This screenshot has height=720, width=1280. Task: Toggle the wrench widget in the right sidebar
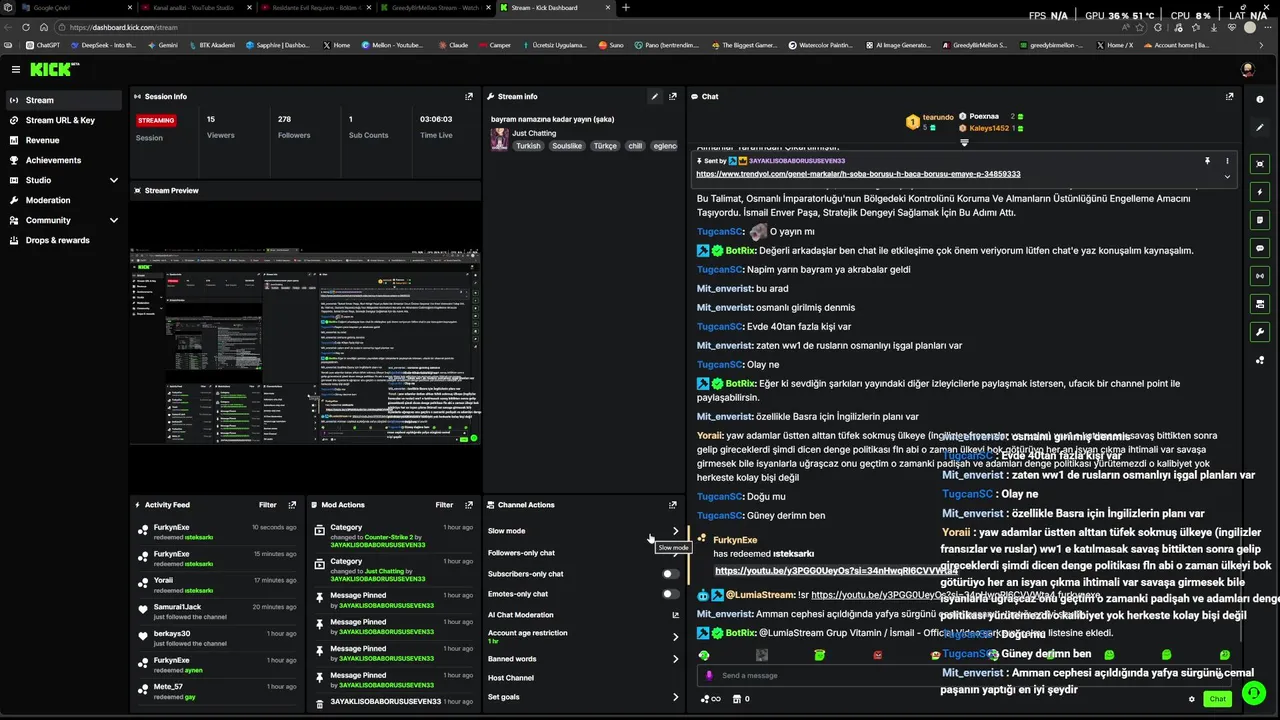tap(1260, 331)
